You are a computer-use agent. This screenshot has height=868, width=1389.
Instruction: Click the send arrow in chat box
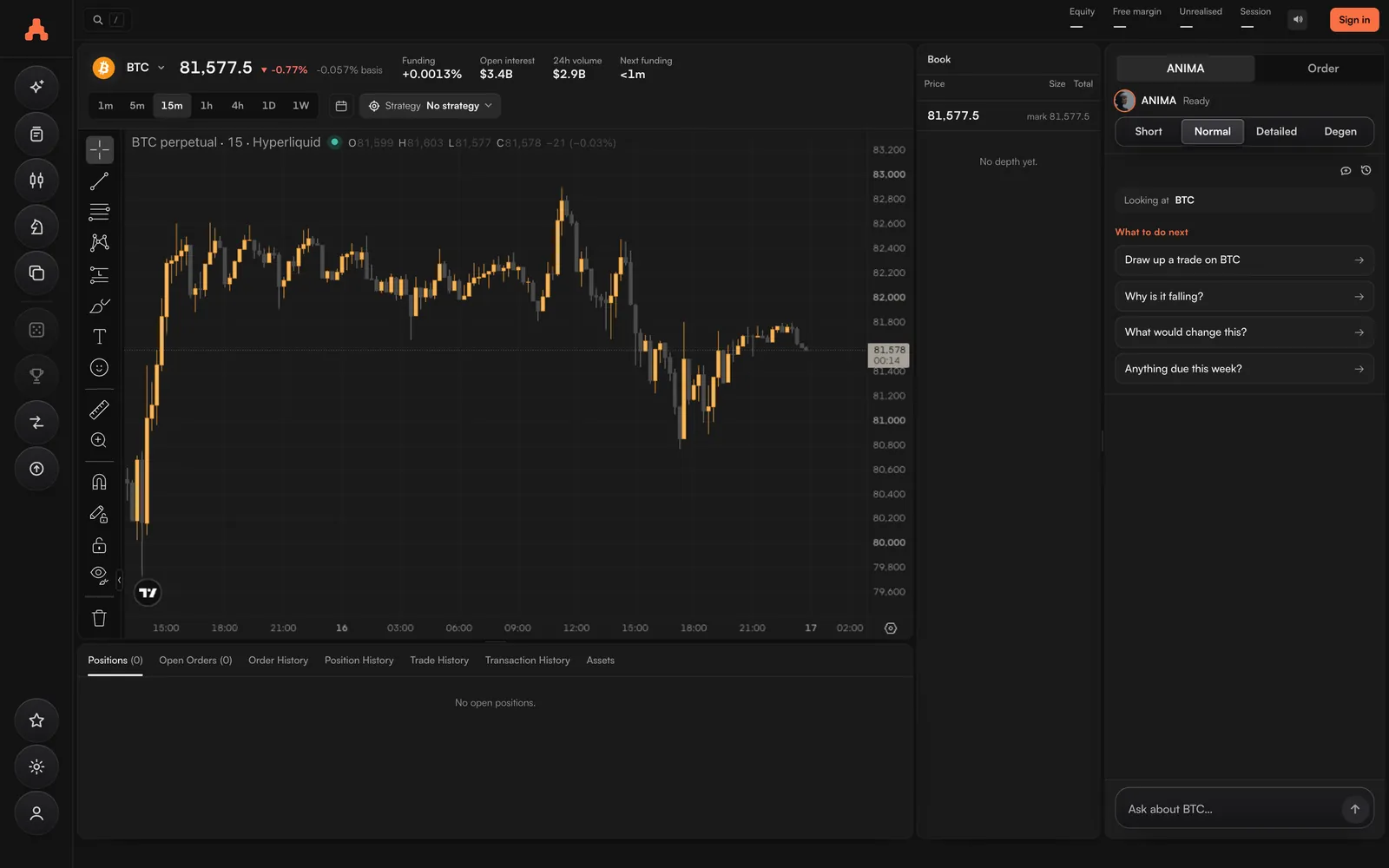1354,809
